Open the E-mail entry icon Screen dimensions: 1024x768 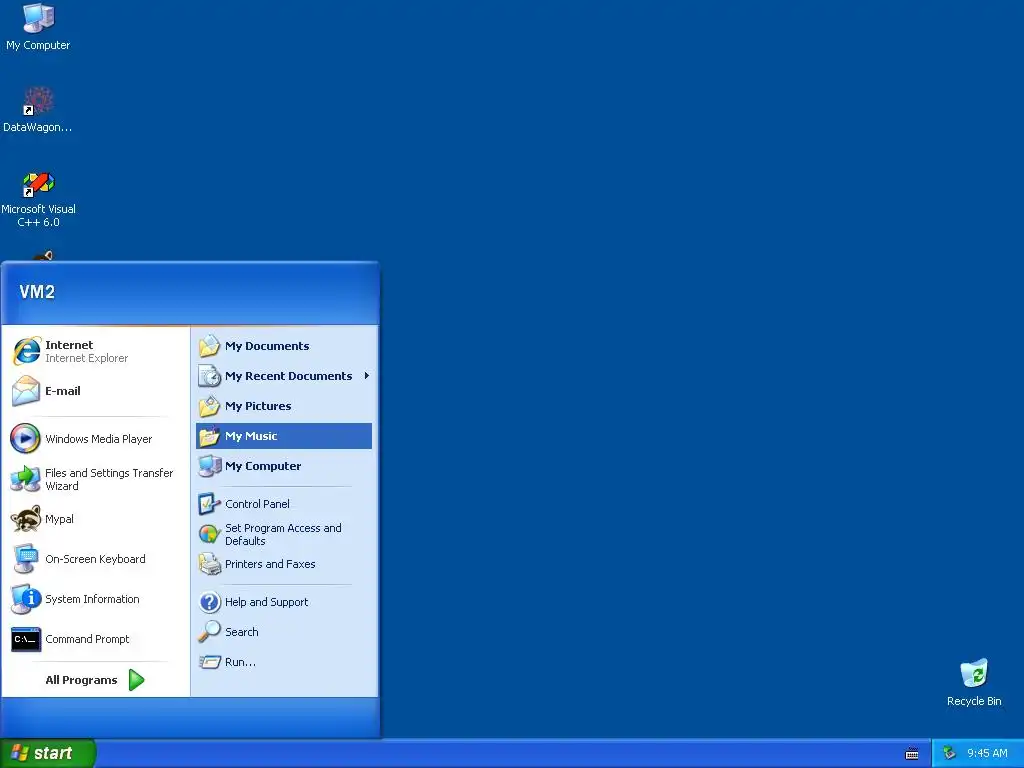26,391
